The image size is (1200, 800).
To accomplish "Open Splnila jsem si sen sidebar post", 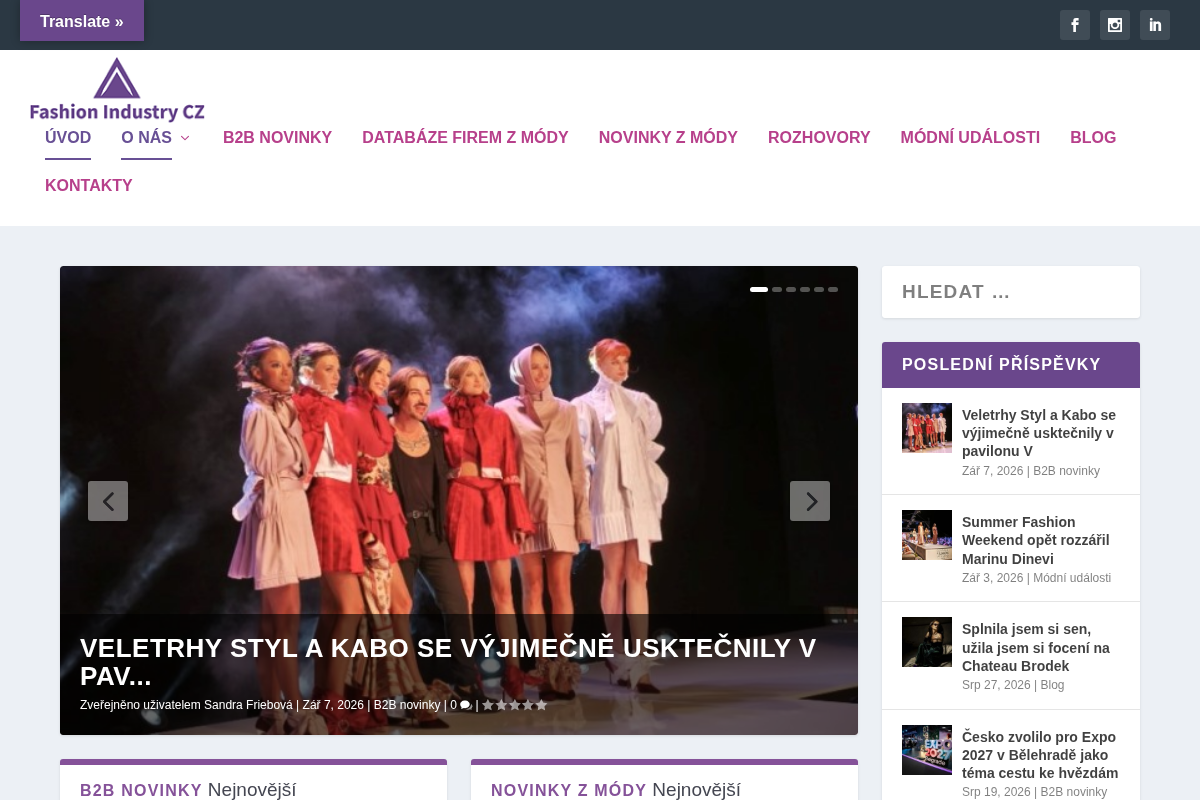I will click(1036, 647).
